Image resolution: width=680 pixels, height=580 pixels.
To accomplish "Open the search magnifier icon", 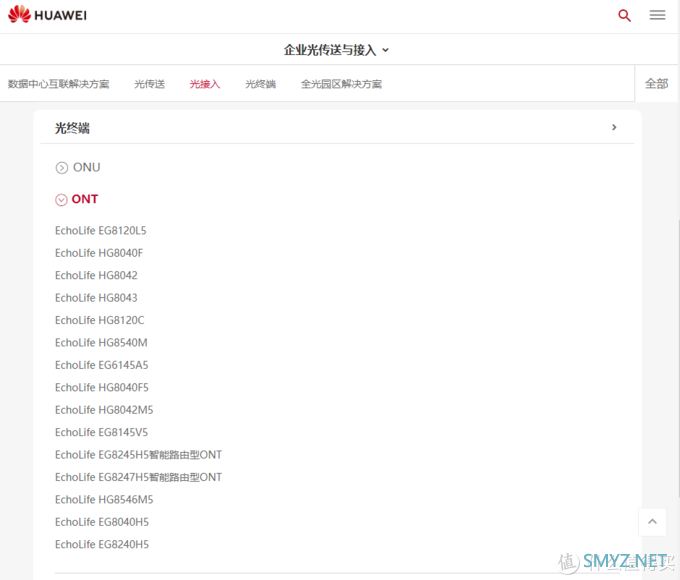I will tap(624, 15).
